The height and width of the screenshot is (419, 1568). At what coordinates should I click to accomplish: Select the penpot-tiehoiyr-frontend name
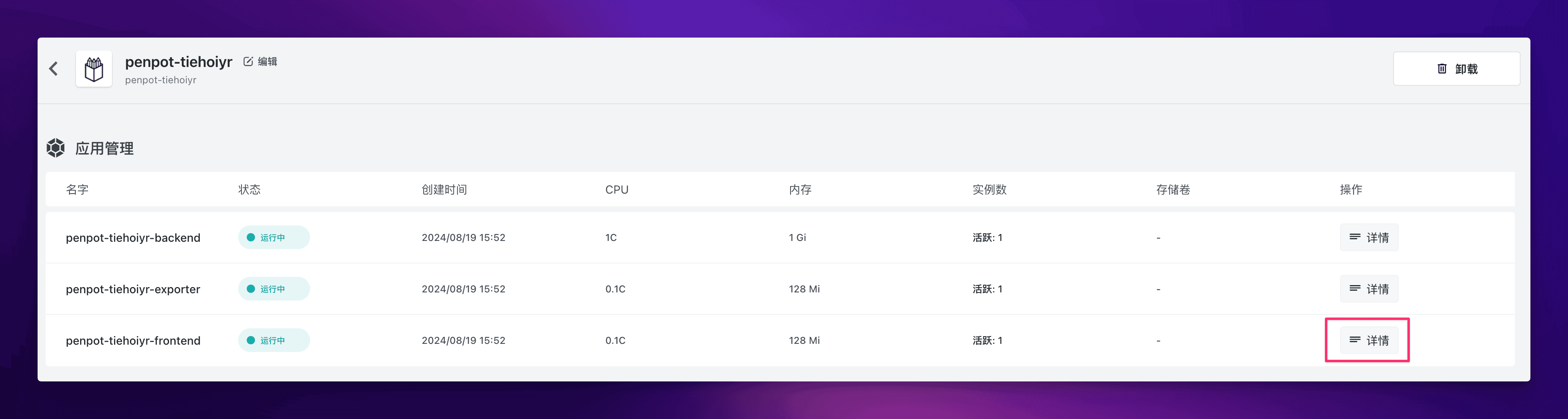[x=133, y=341]
